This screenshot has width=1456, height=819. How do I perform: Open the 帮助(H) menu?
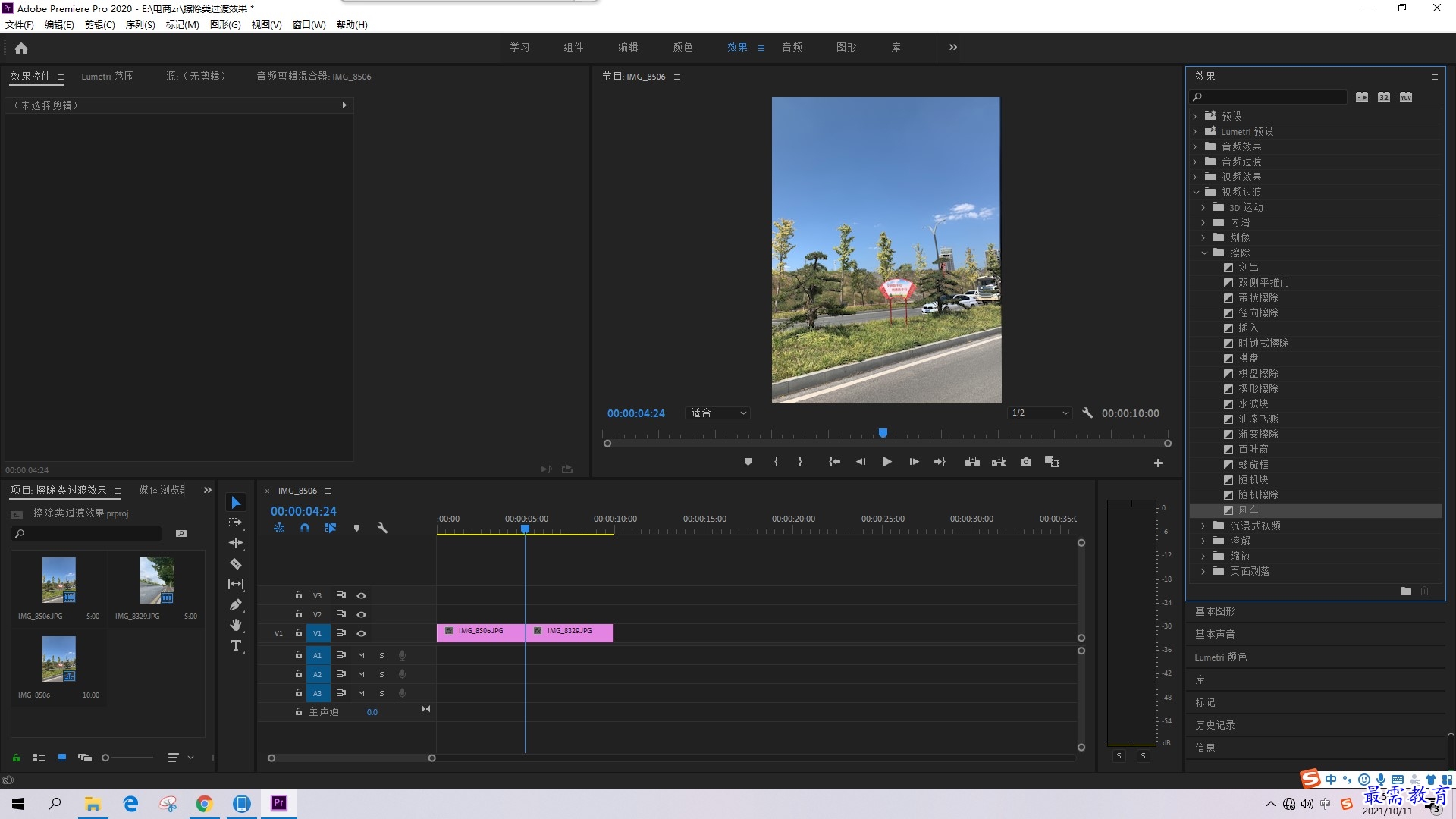click(352, 25)
